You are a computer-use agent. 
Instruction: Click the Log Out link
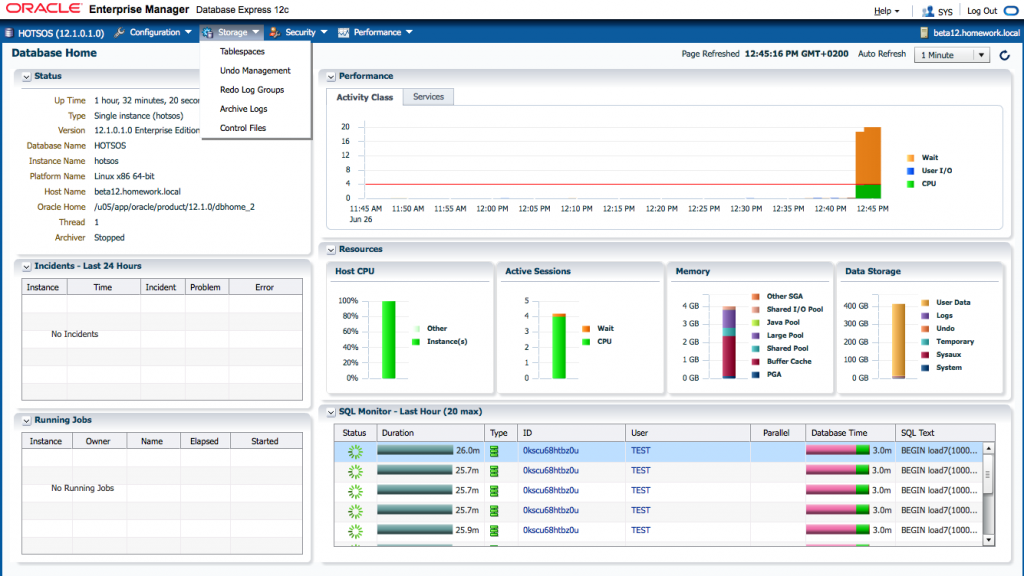coord(982,11)
